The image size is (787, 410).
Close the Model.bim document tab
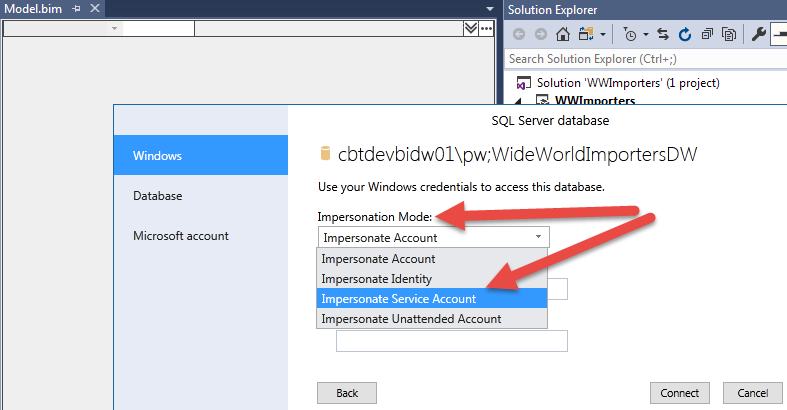[x=93, y=8]
